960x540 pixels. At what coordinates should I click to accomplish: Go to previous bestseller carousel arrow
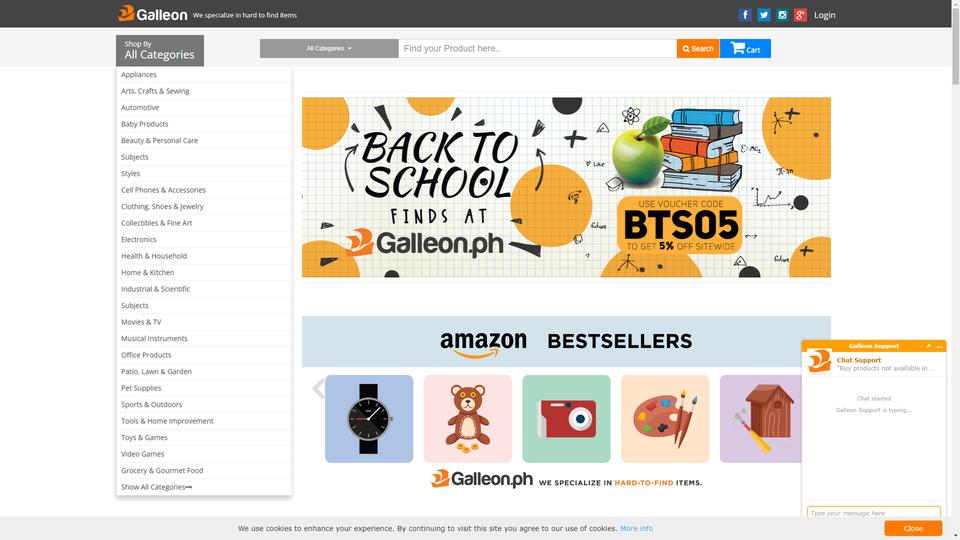[x=318, y=388]
